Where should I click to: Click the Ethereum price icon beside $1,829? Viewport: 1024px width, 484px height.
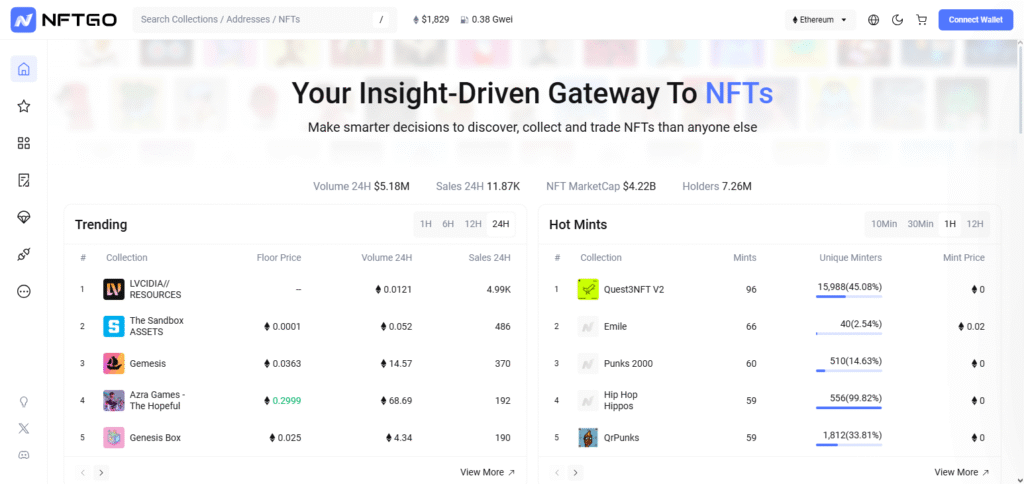coord(416,20)
